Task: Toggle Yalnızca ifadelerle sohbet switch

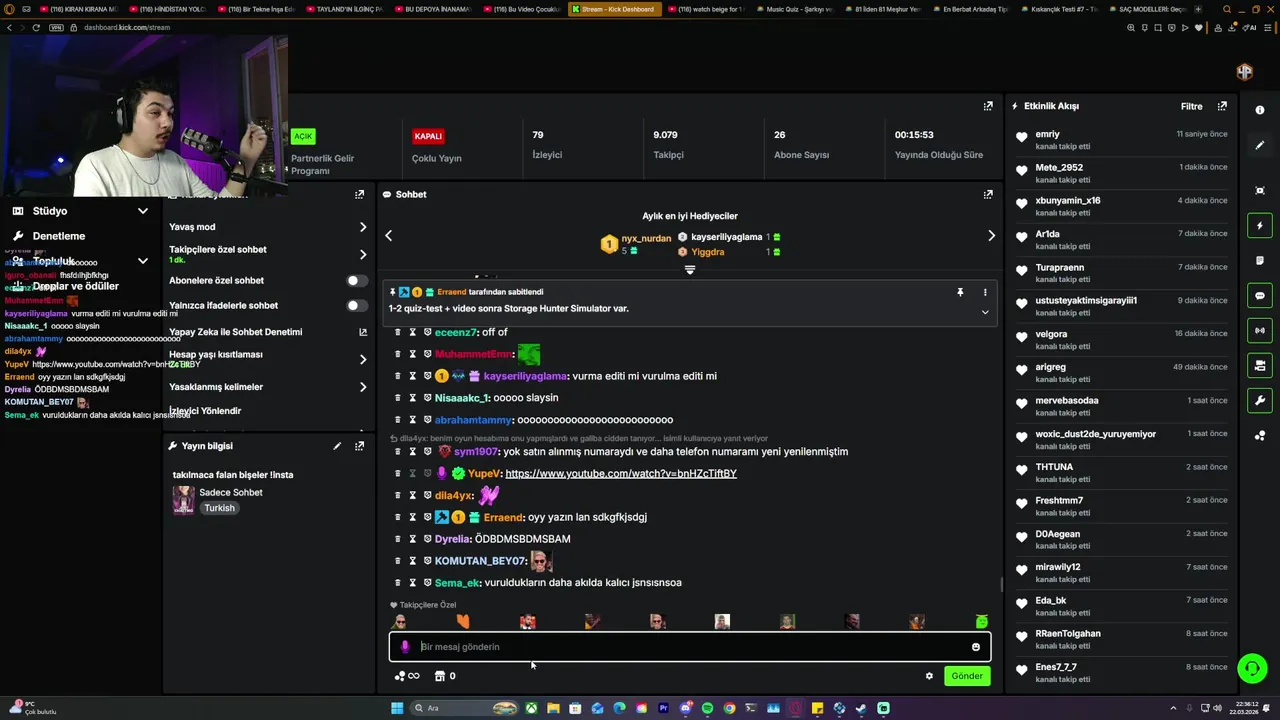Action: pyautogui.click(x=356, y=306)
